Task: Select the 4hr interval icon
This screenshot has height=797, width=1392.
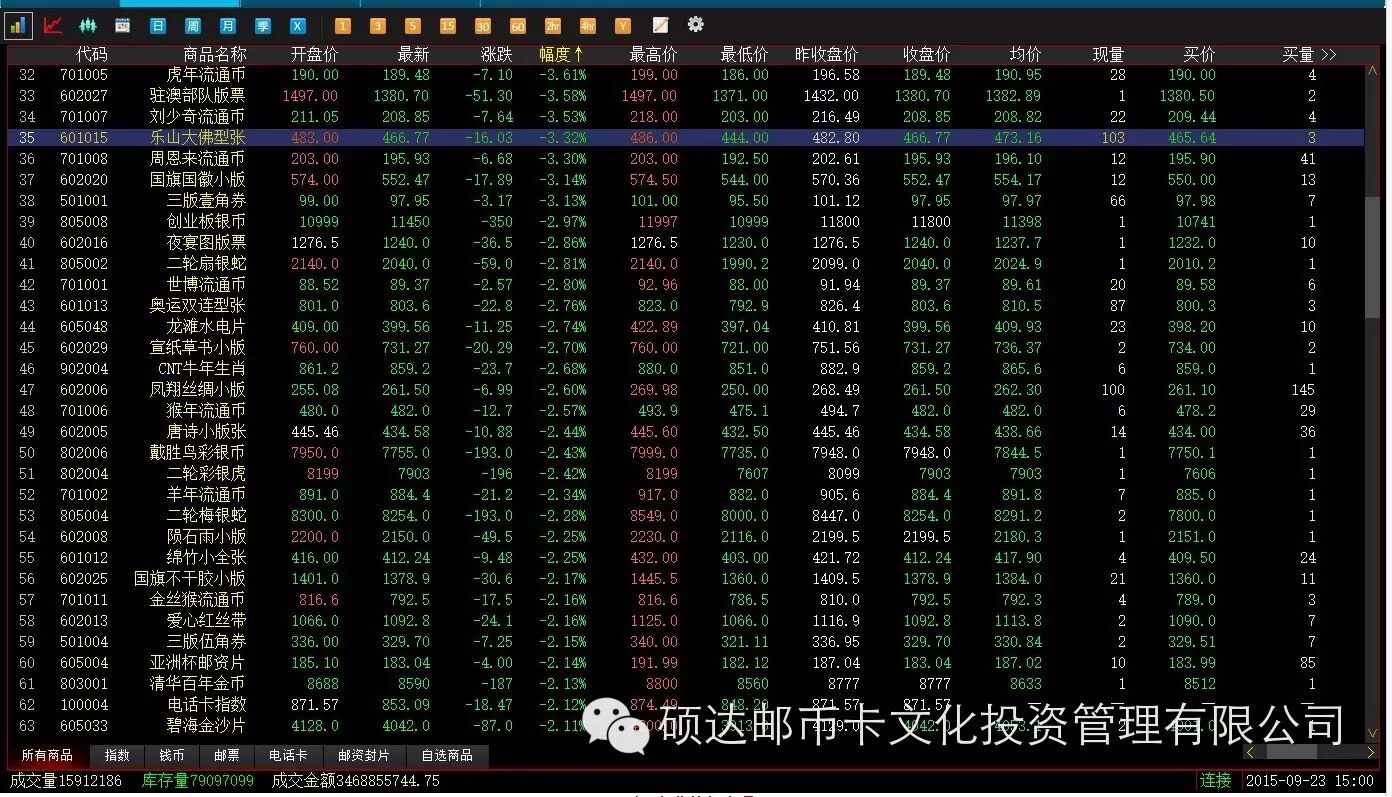Action: pos(588,25)
